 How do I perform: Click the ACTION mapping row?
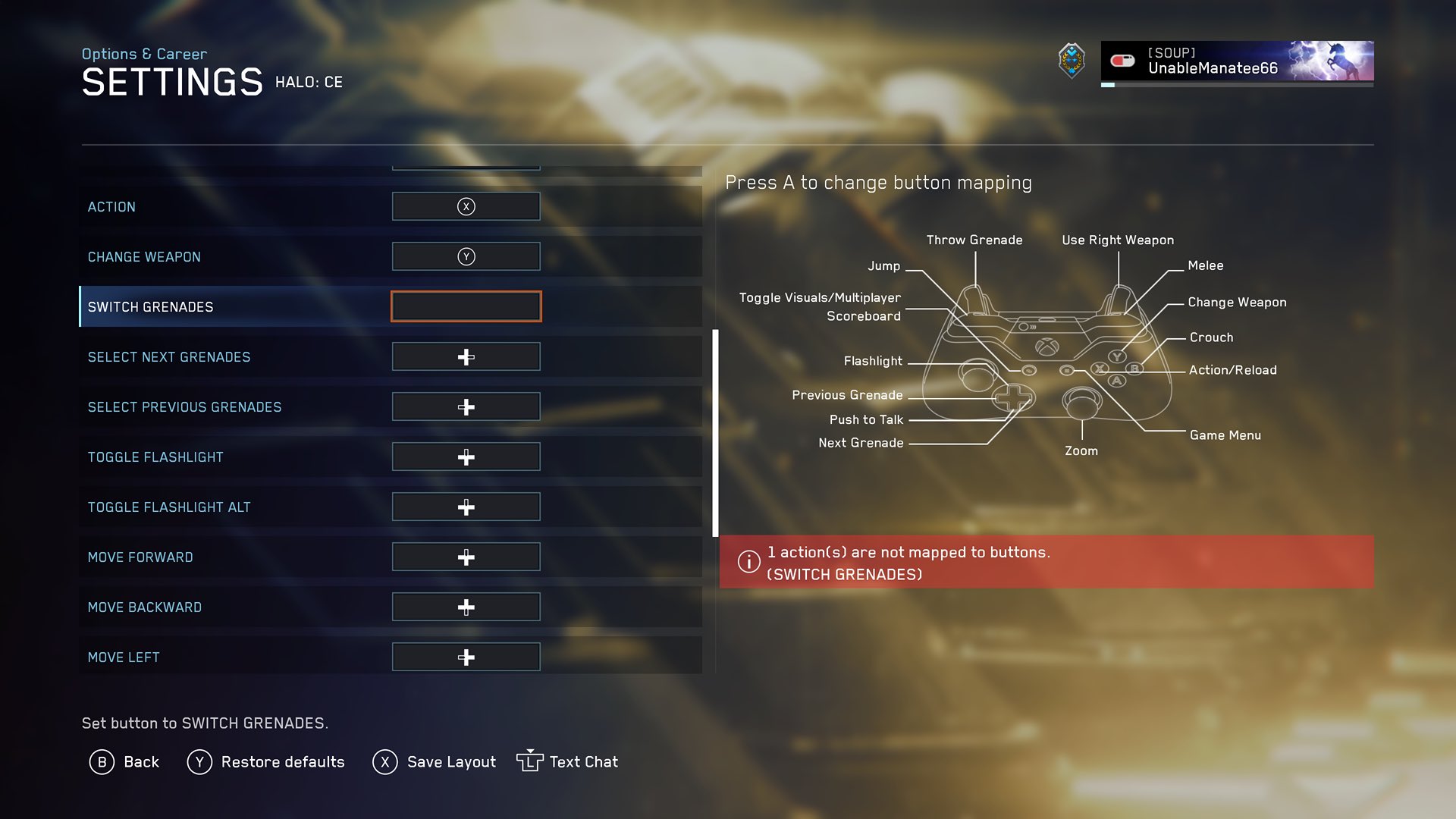391,206
